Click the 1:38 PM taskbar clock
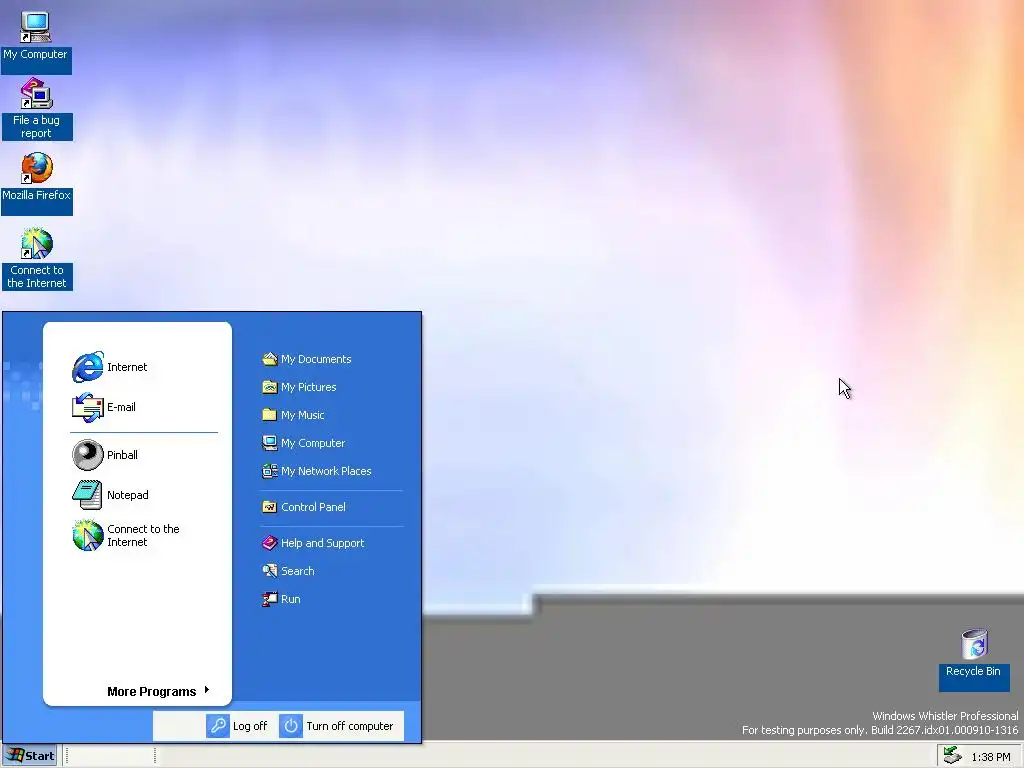 click(991, 756)
